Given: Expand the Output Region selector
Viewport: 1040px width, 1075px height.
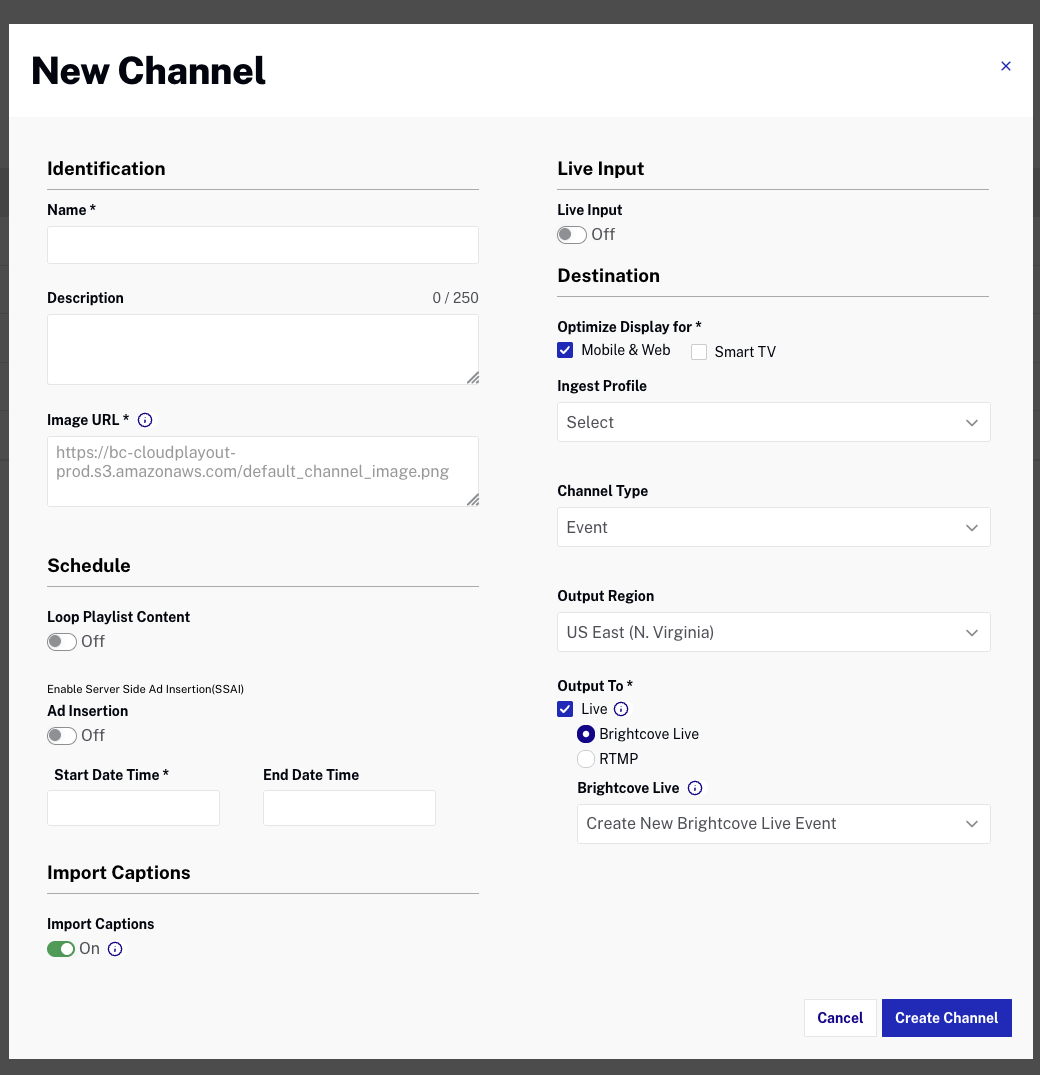Looking at the screenshot, I should [x=773, y=632].
